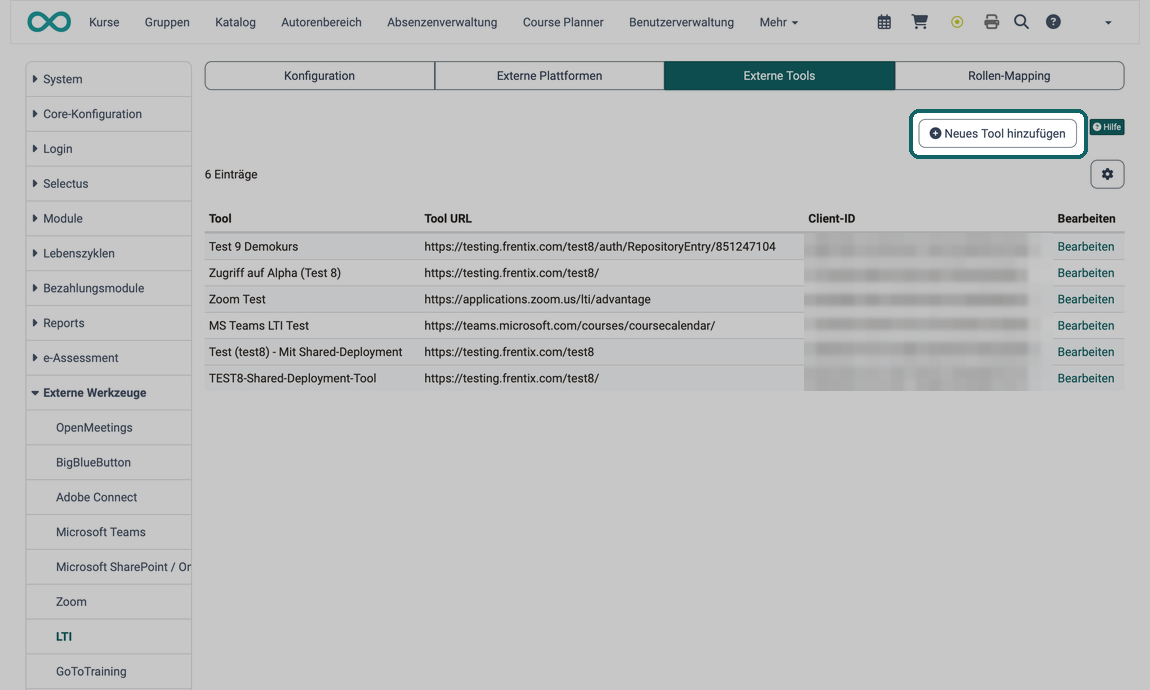
Task: Open Zoom in the sidebar
Action: pyautogui.click(x=109, y=602)
